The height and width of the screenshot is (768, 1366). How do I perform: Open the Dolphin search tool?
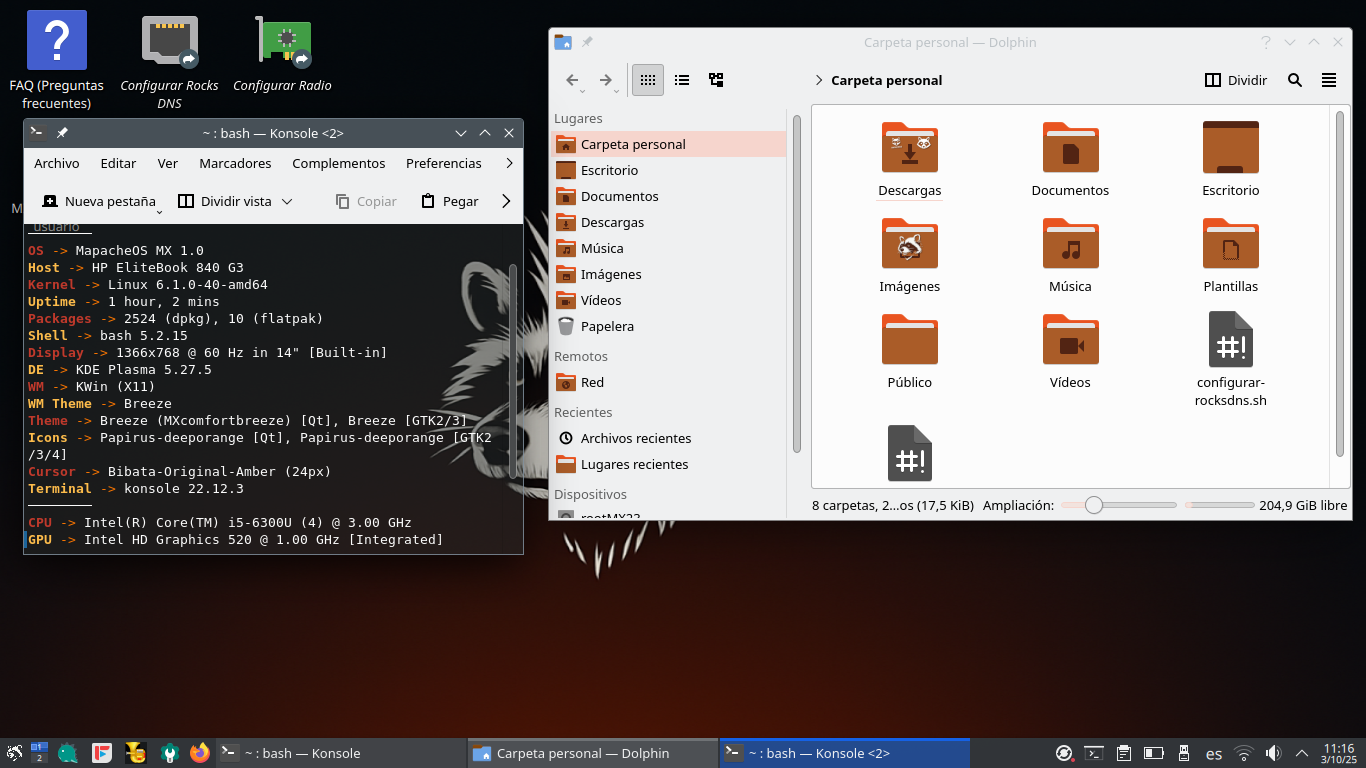click(1295, 80)
